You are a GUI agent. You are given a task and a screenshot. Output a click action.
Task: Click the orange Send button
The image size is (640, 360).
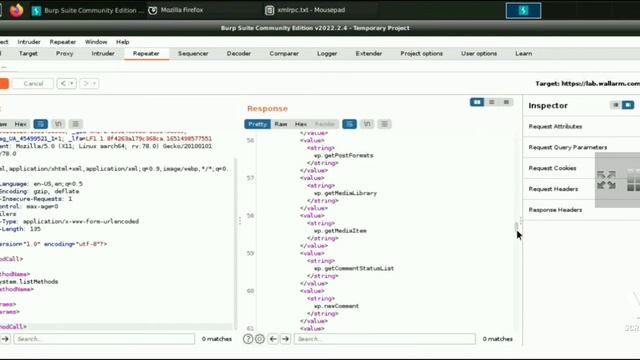coord(4,84)
